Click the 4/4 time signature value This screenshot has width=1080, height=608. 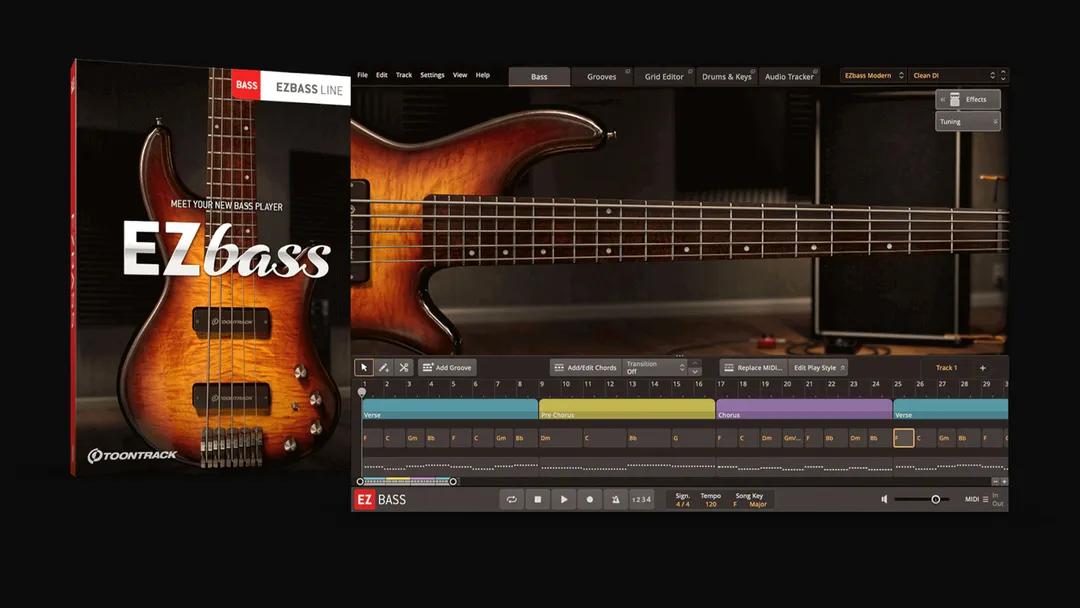(x=683, y=504)
